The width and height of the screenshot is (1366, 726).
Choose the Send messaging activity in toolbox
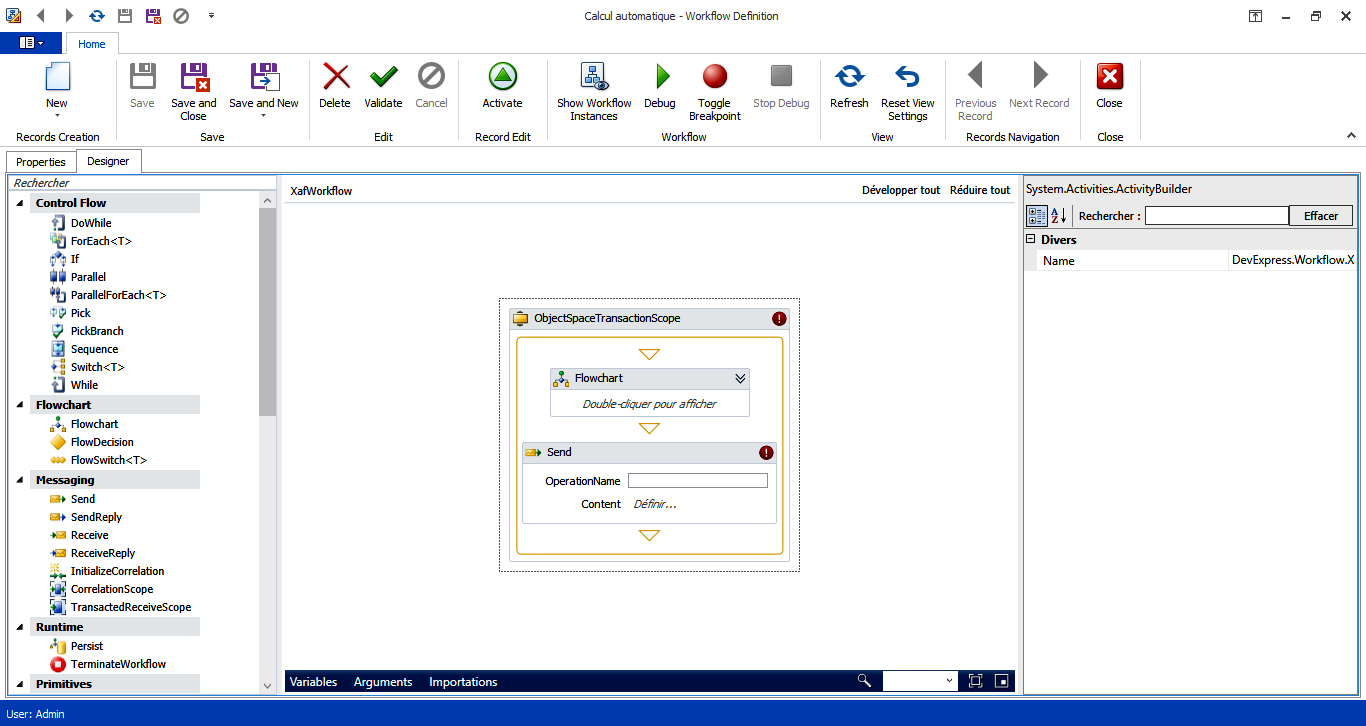[73, 499]
